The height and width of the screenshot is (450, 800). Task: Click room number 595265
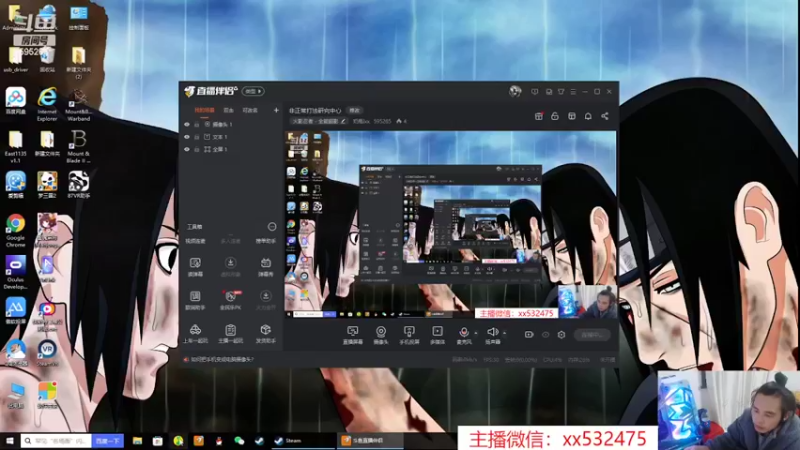click(382, 121)
